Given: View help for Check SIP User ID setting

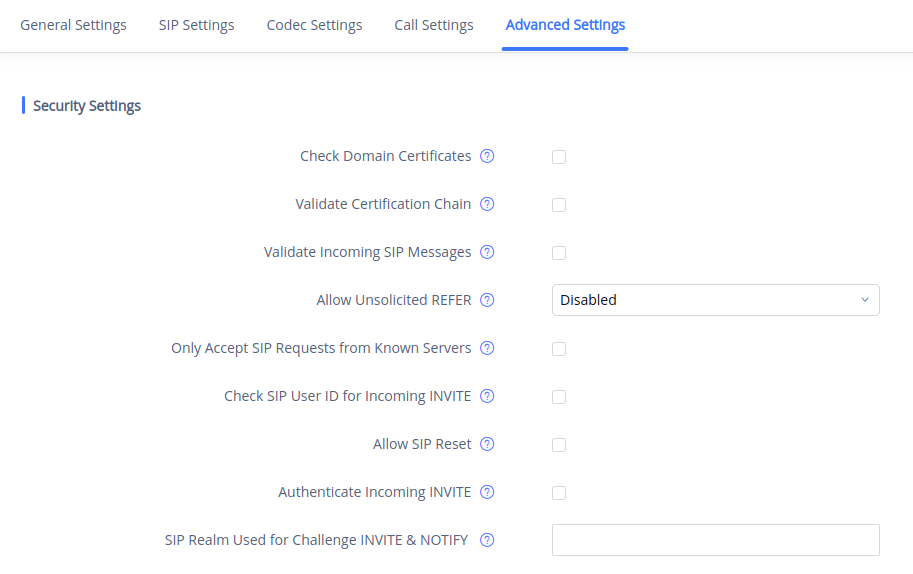Looking at the screenshot, I should coord(487,396).
